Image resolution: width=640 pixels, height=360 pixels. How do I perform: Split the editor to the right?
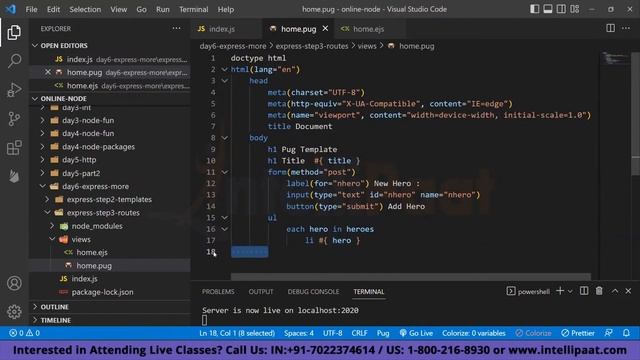610,28
